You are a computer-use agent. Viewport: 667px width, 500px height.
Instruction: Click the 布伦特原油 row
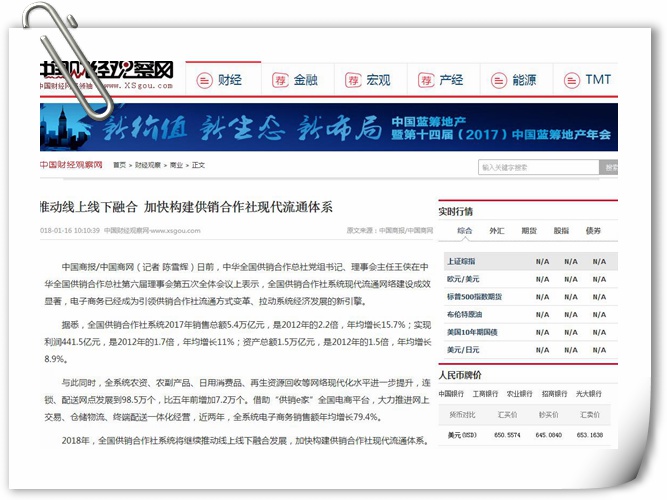[x=530, y=314]
